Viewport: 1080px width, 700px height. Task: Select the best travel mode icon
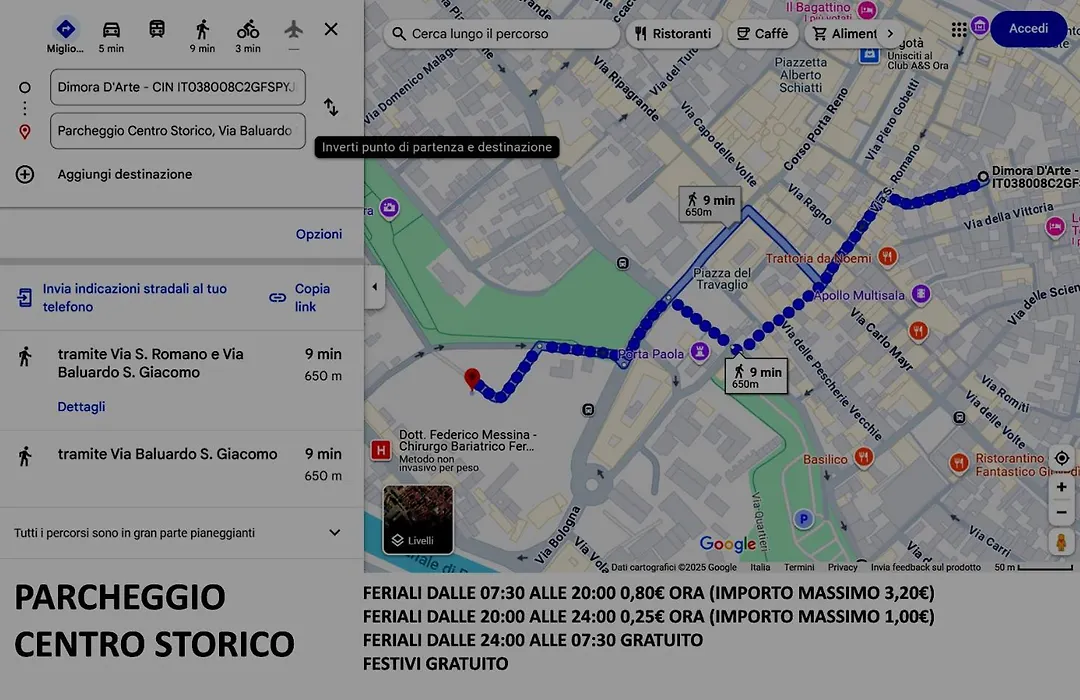[65, 29]
